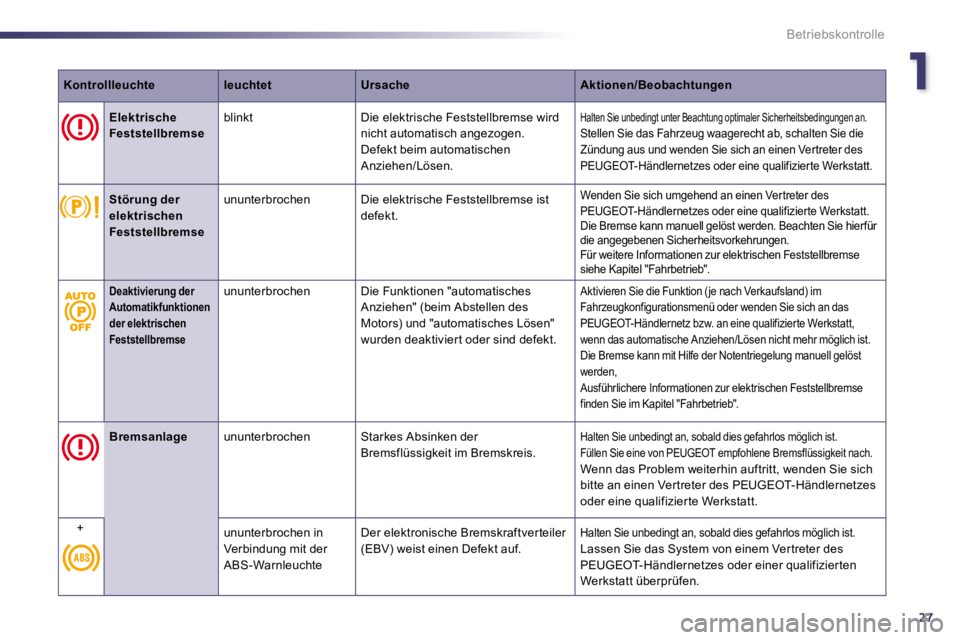Open the carmanualsonline.info watermark link
960x640 pixels.
click(x=812, y=623)
